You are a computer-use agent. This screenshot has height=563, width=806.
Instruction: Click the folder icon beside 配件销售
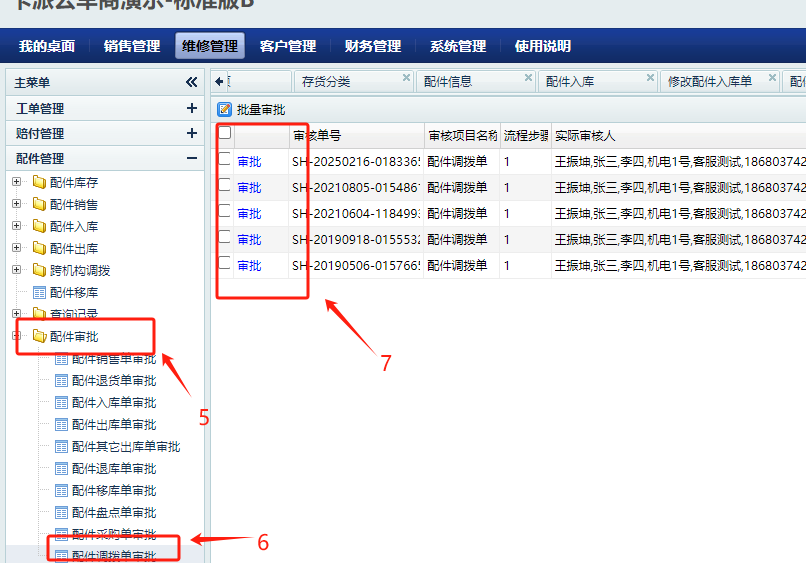click(x=39, y=204)
